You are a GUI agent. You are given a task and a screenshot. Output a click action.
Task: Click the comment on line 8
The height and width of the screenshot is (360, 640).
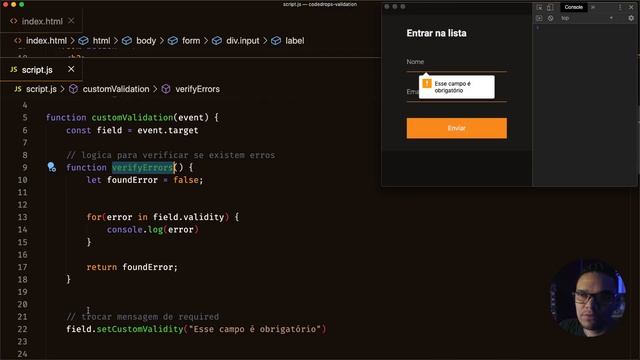click(x=171, y=155)
